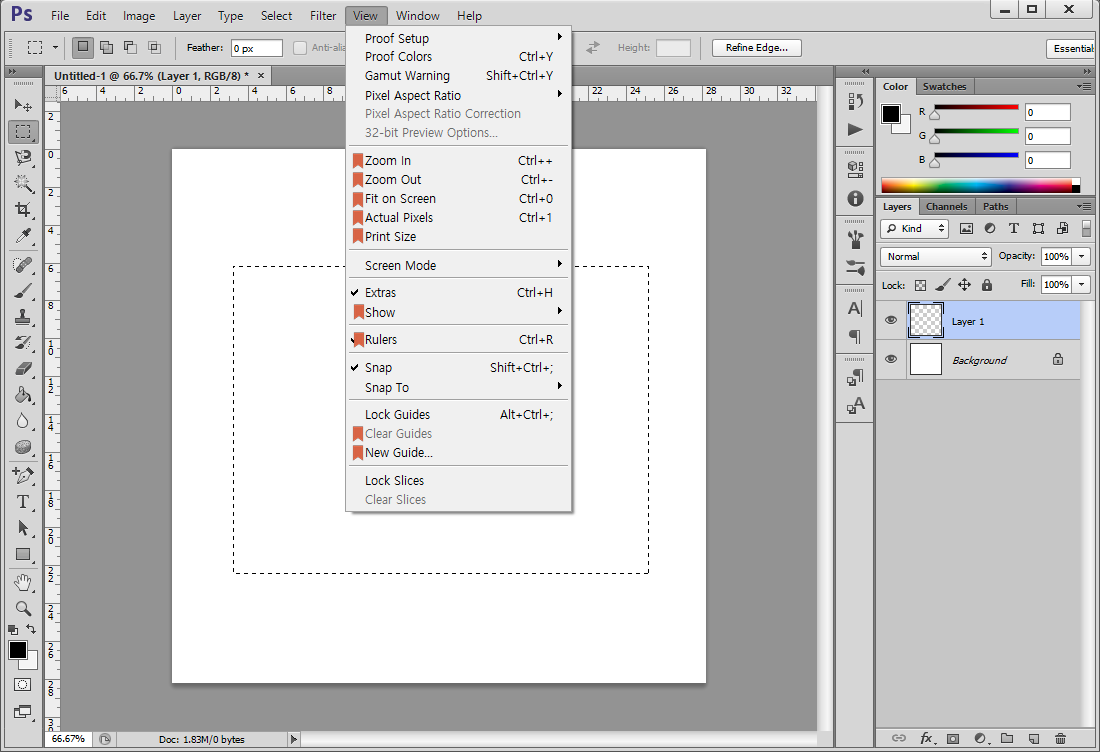
Task: Select the Brush tool
Action: point(23,291)
